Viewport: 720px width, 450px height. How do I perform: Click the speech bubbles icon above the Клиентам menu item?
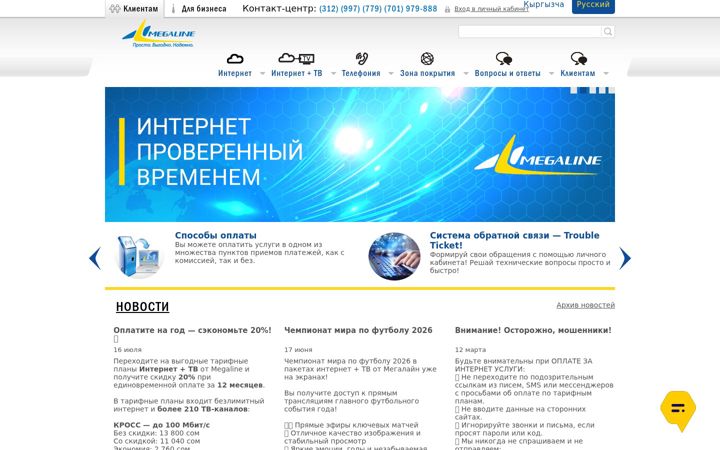pyautogui.click(x=579, y=58)
